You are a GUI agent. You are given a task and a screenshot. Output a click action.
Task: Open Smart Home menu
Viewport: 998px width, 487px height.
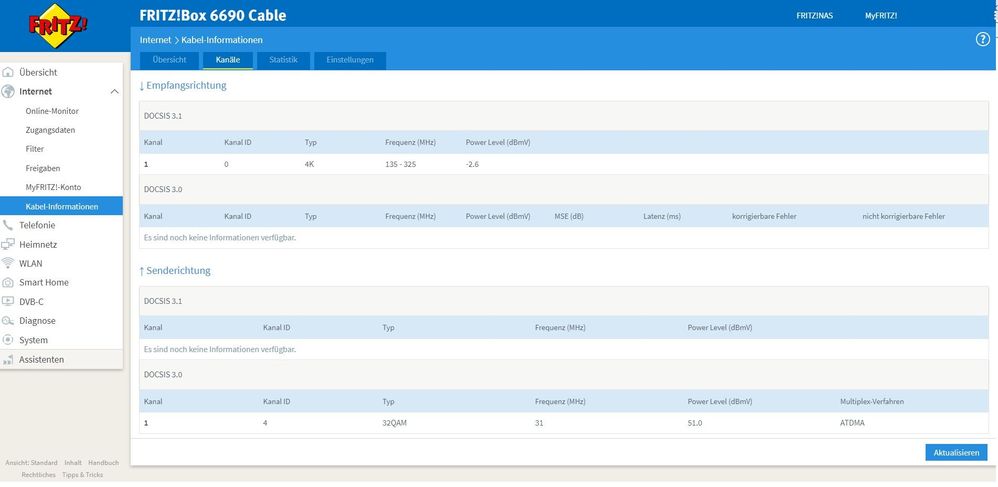[x=44, y=283]
